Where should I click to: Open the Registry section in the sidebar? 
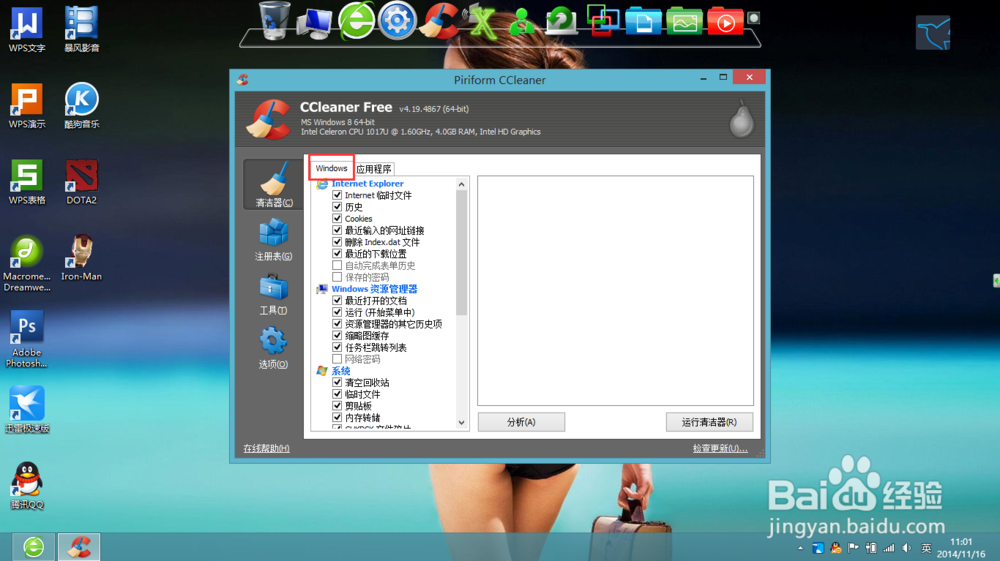[x=274, y=239]
